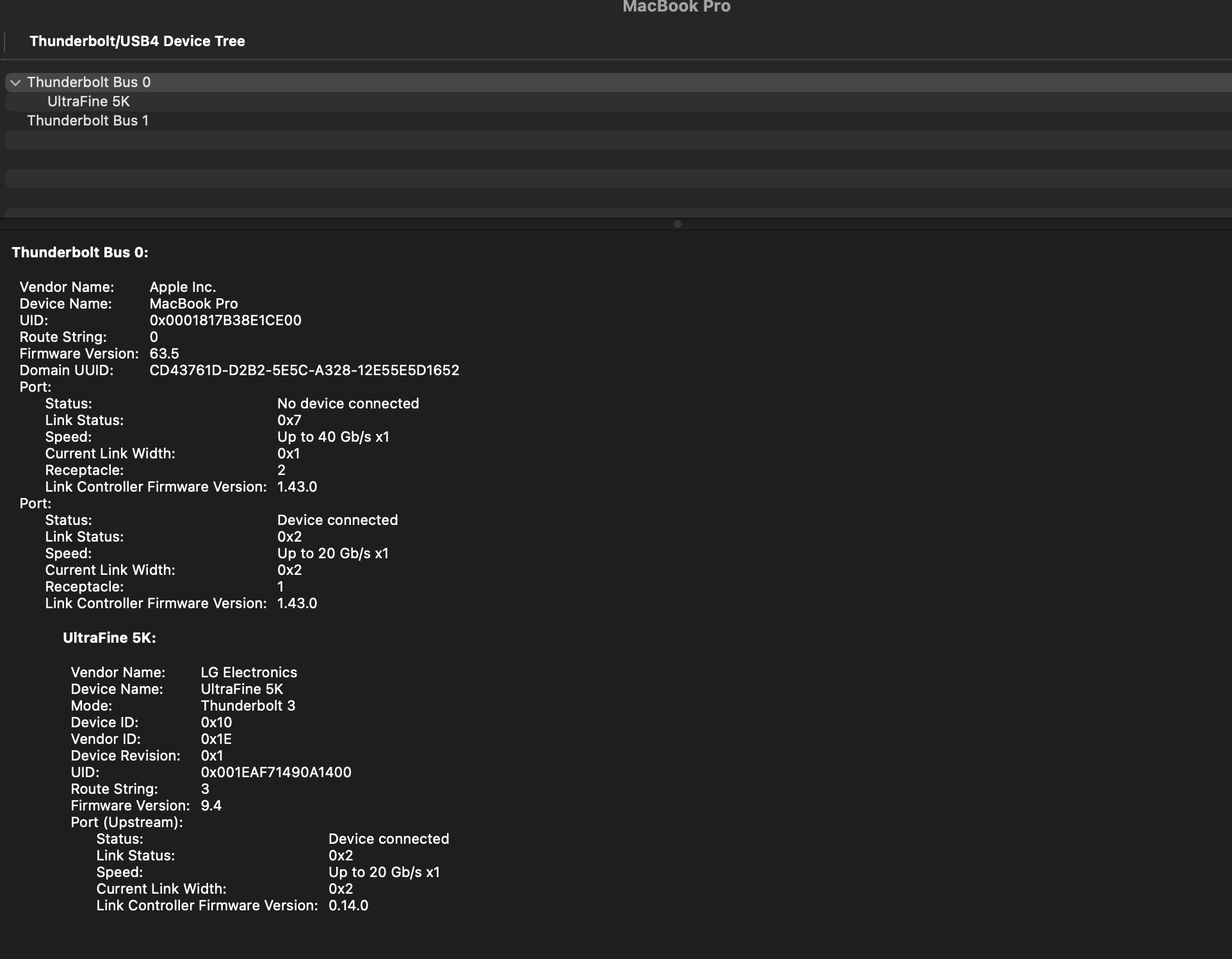Click the No device connected status text

coord(348,404)
